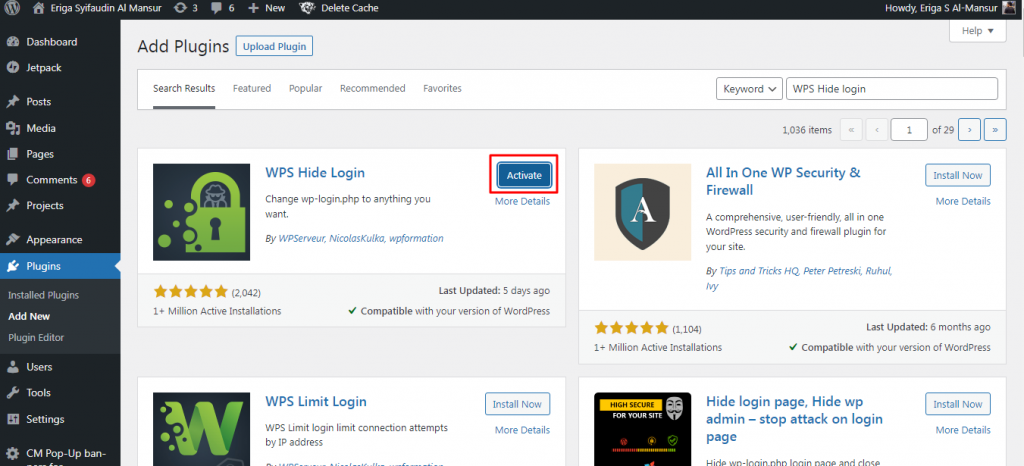Click the Posts pin icon in sidebar

coord(12,102)
